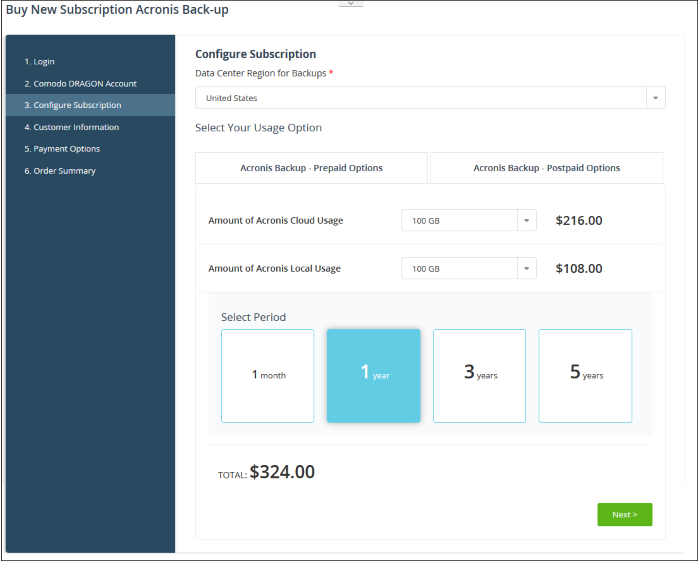Viewport: 700px width, 563px height.
Task: Select the 3 years period
Action: point(479,376)
